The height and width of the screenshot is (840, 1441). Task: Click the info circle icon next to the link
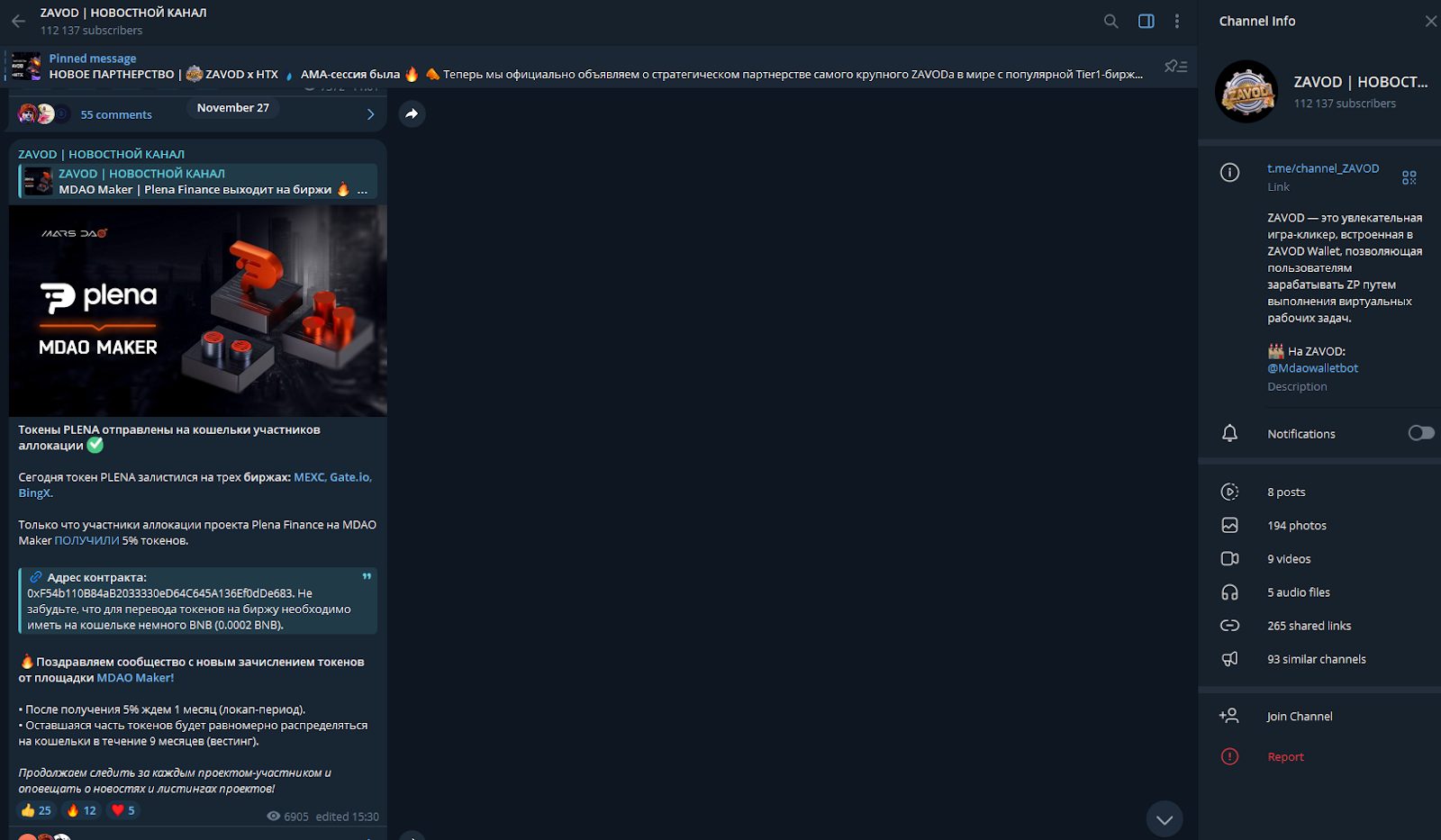[1229, 172]
